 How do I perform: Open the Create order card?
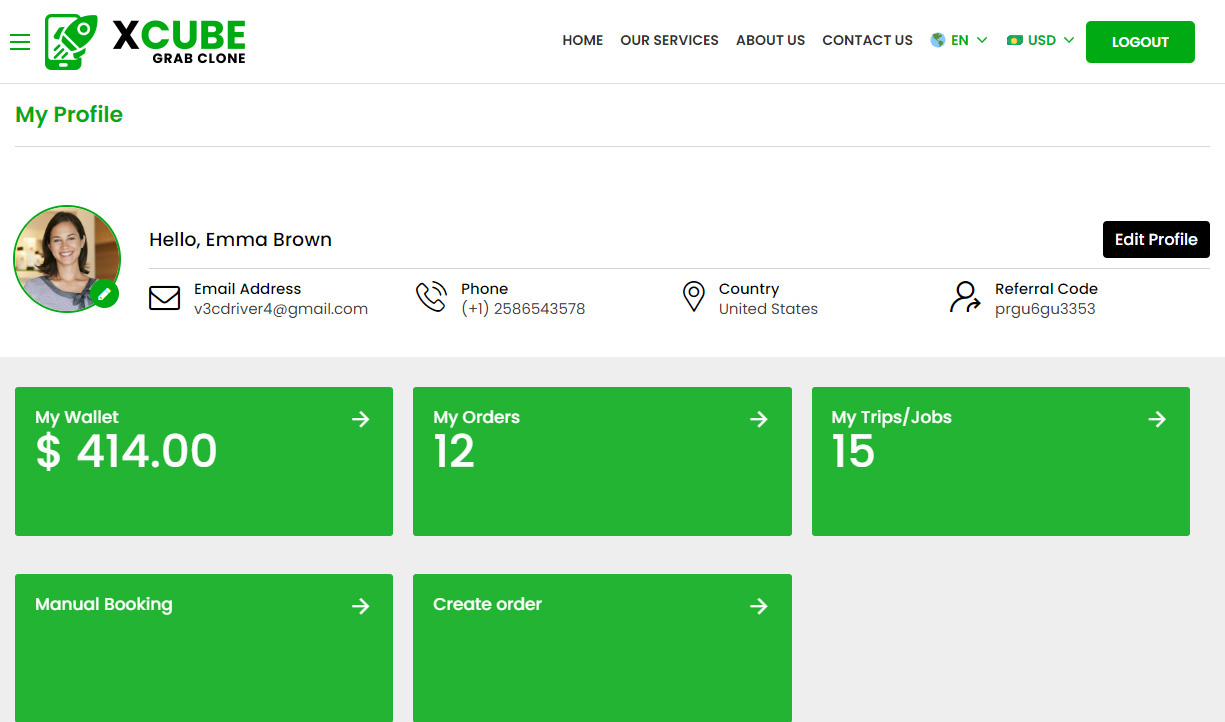[x=602, y=646]
